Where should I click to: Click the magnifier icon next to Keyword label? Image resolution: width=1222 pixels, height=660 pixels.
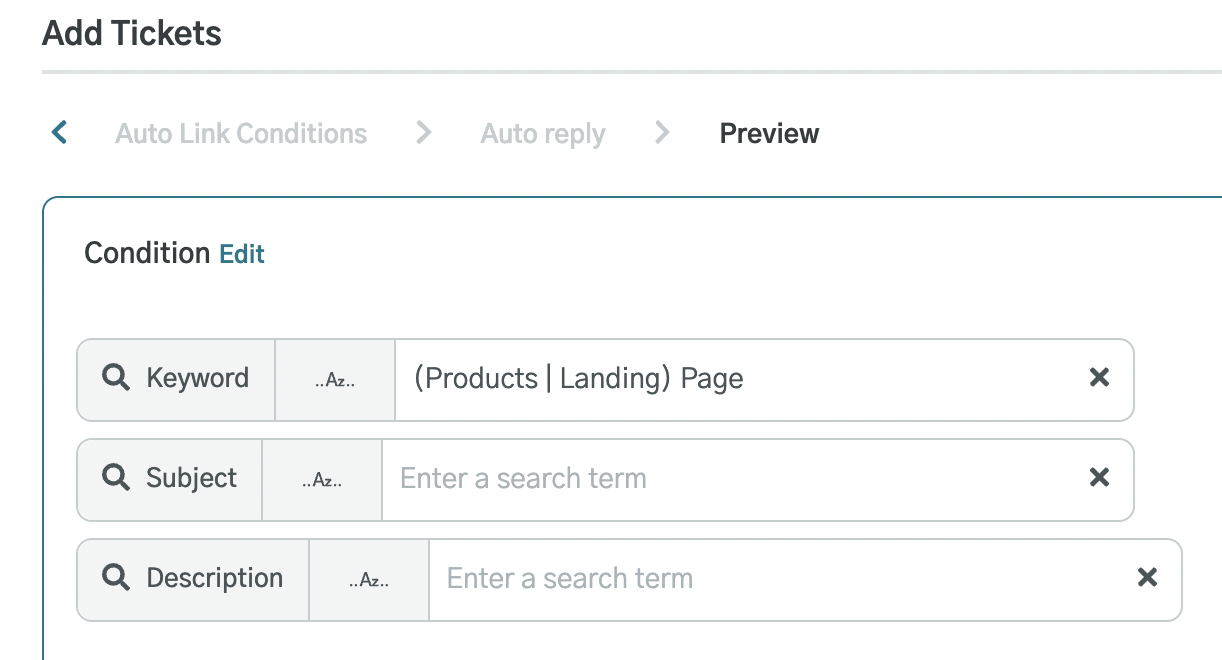[115, 378]
